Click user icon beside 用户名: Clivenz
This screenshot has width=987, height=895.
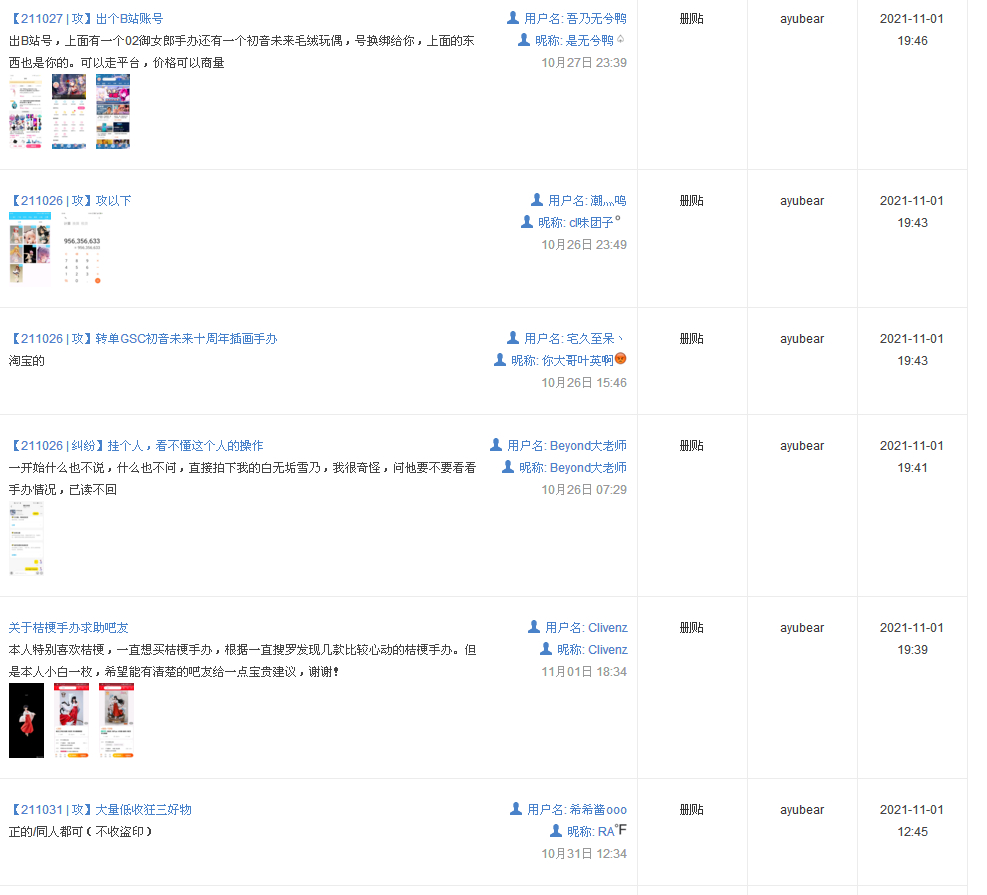(534, 626)
